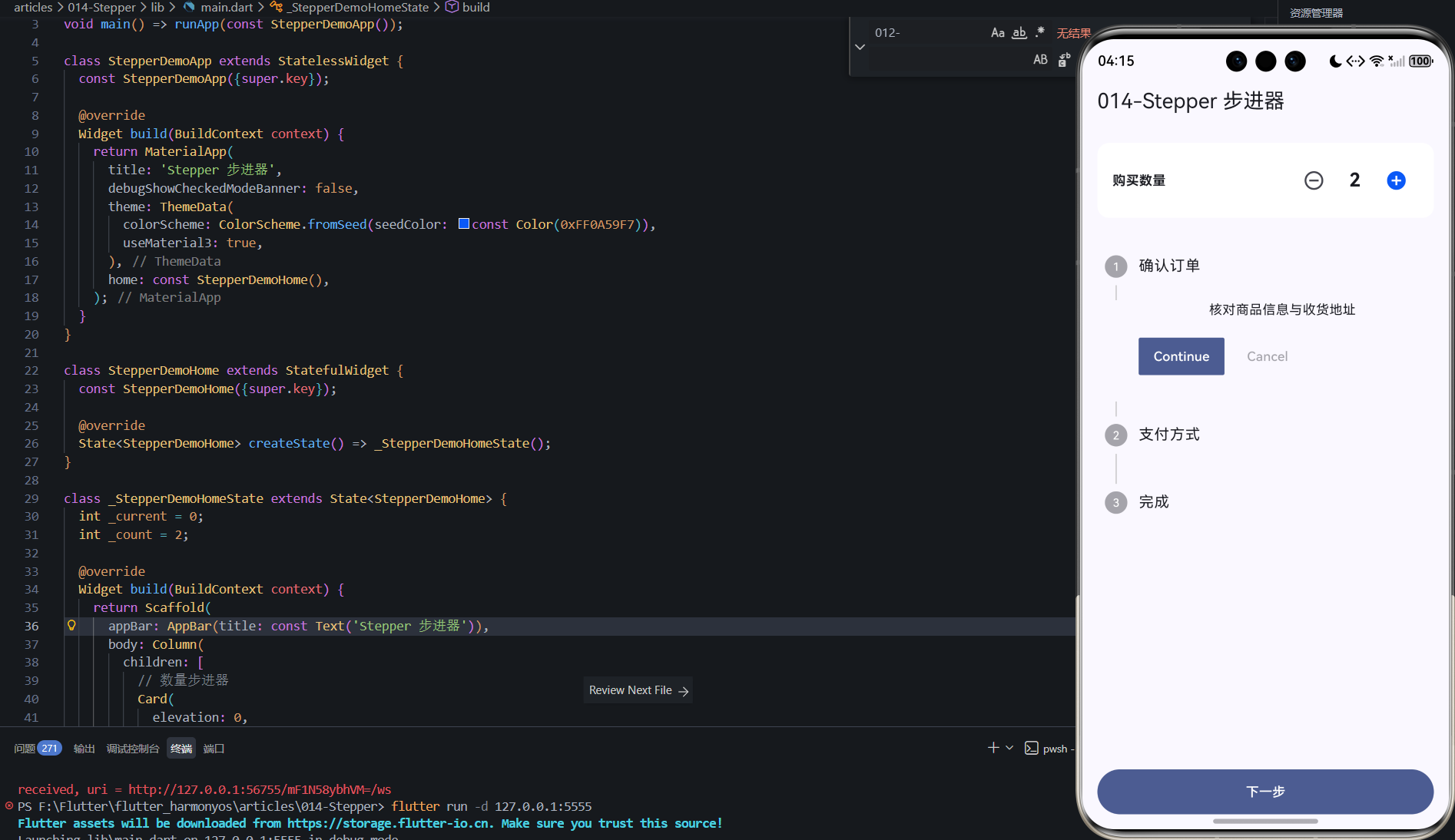The width and height of the screenshot is (1455, 840).
Task: Click the phone developer-connection arrows status icon
Action: [1356, 61]
